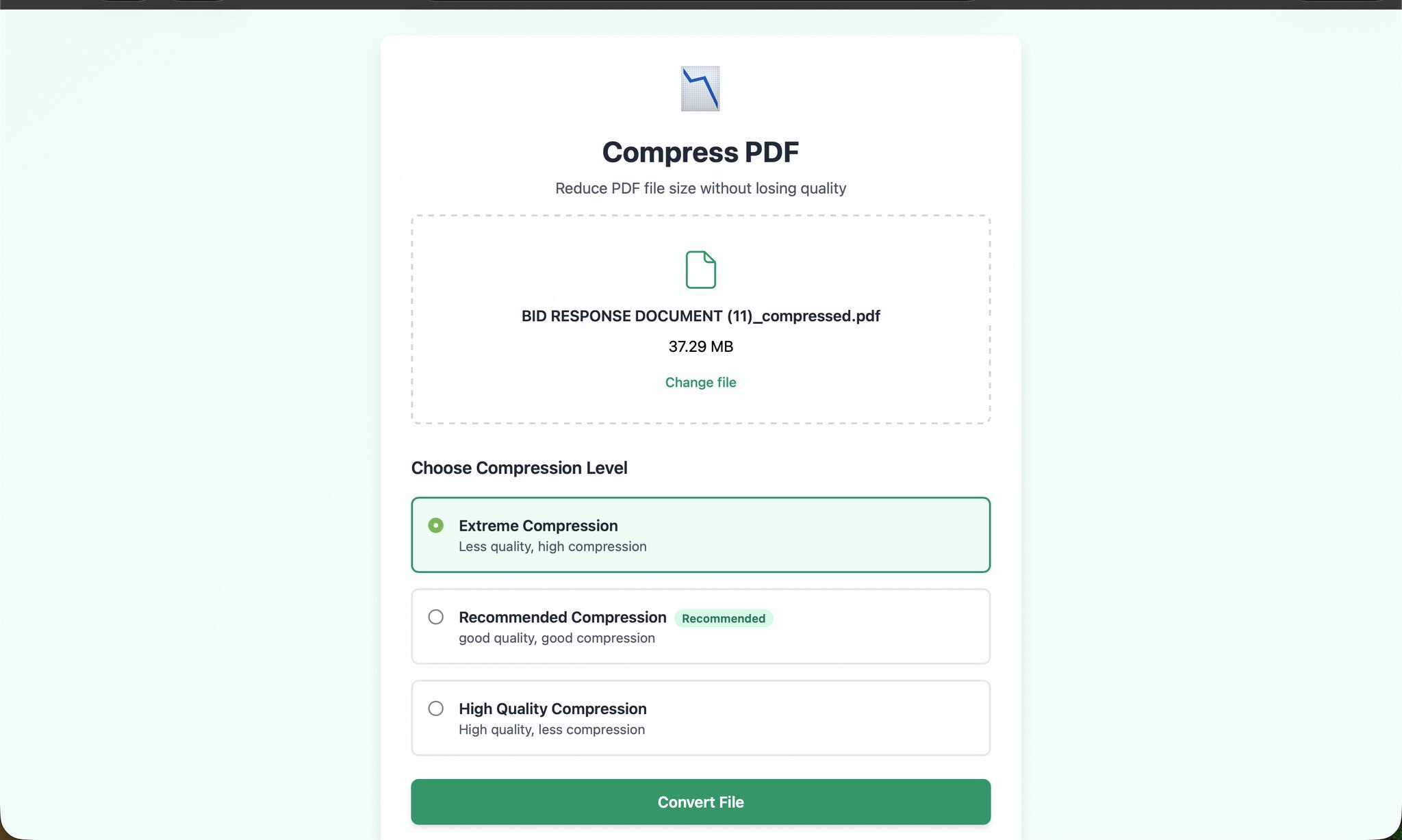Click the 'good quality, good compression' description
The image size is (1402, 840).
557,638
